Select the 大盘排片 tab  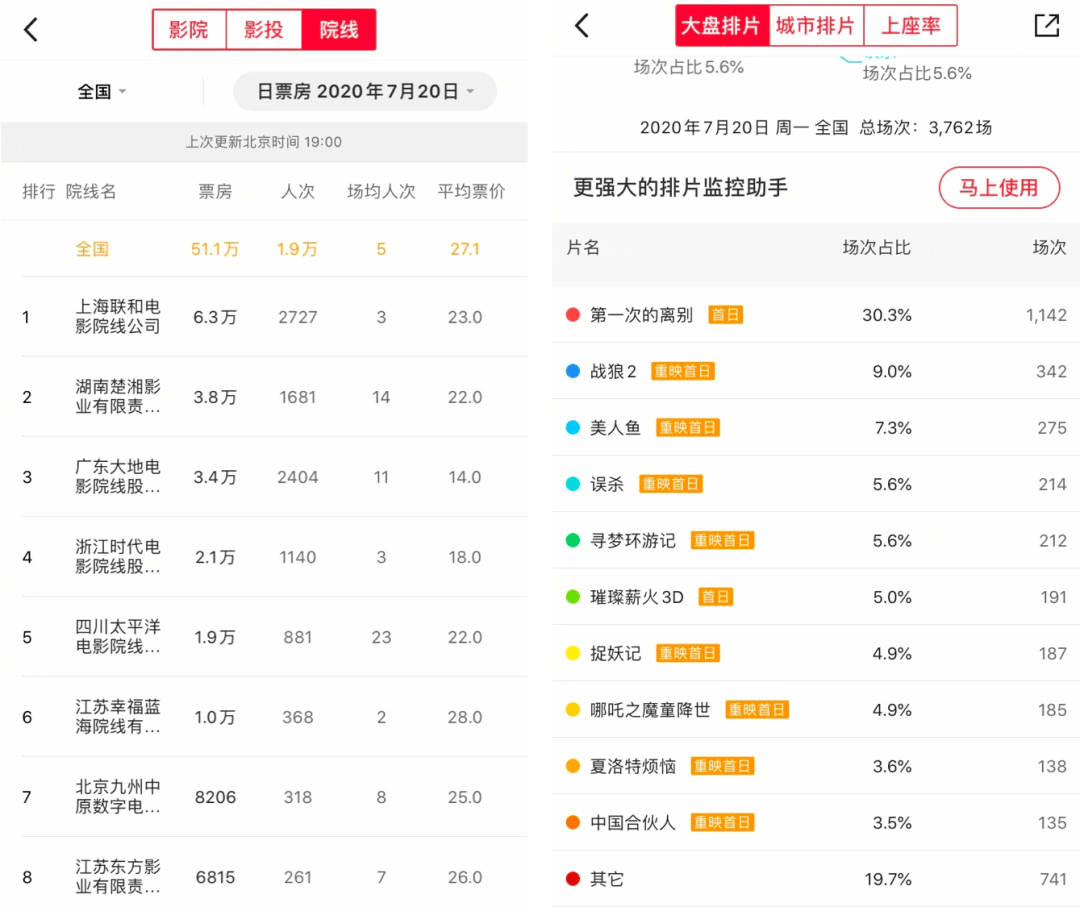pos(722,25)
